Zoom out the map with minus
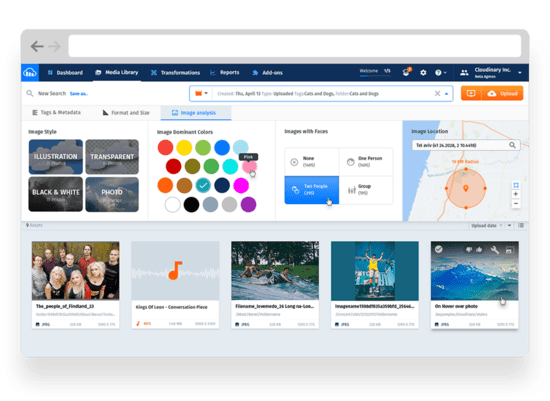This screenshot has width=550, height=401. 516,203
